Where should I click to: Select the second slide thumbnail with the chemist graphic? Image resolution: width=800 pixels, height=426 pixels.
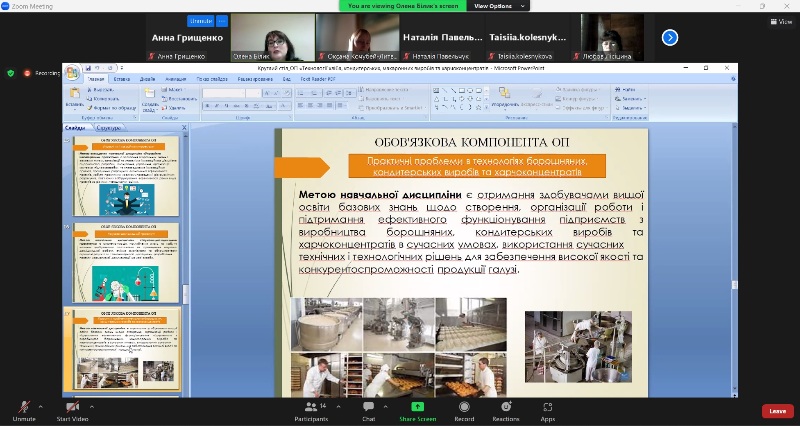click(x=124, y=262)
